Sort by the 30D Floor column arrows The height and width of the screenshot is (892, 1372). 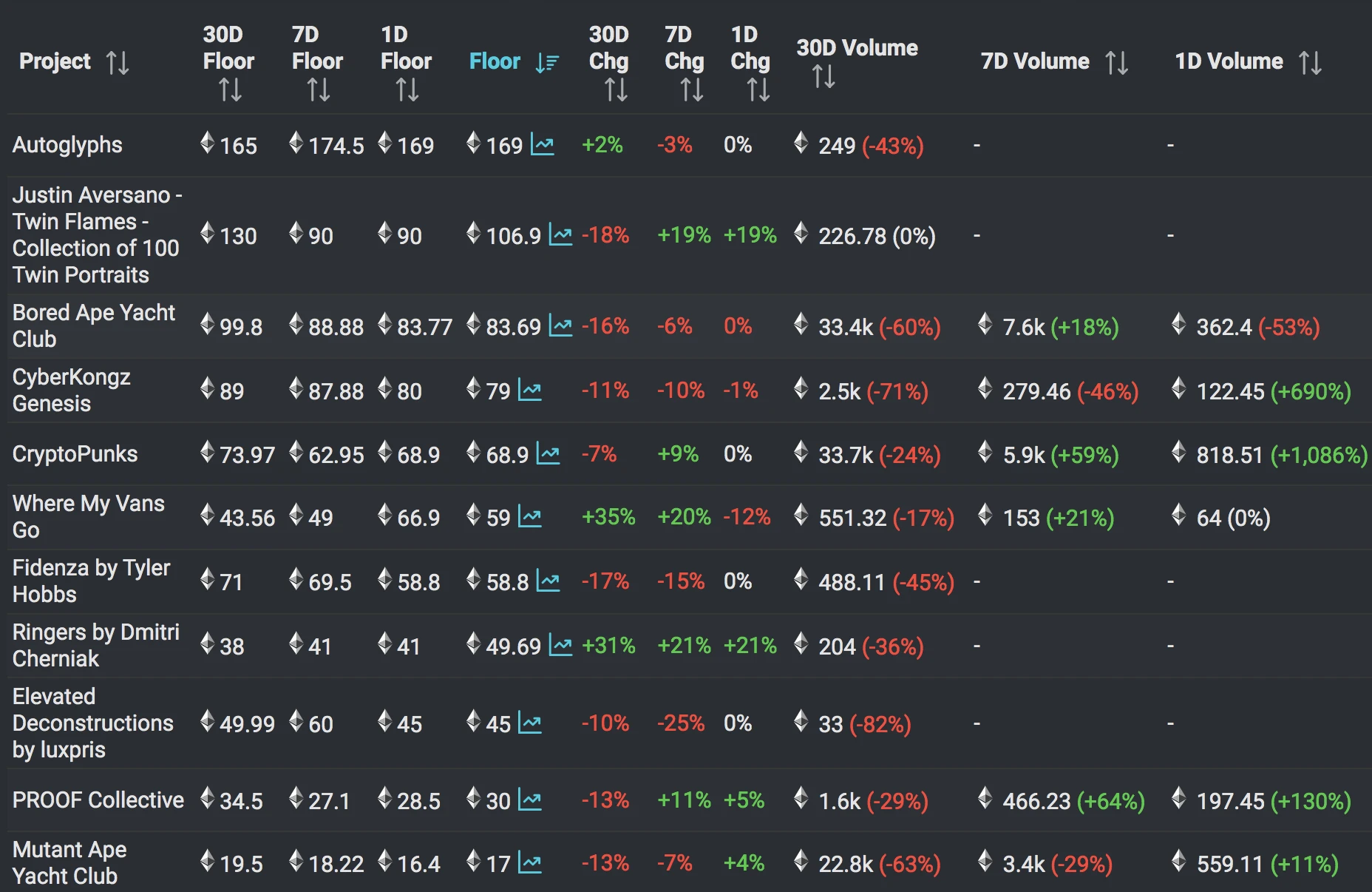click(x=230, y=90)
